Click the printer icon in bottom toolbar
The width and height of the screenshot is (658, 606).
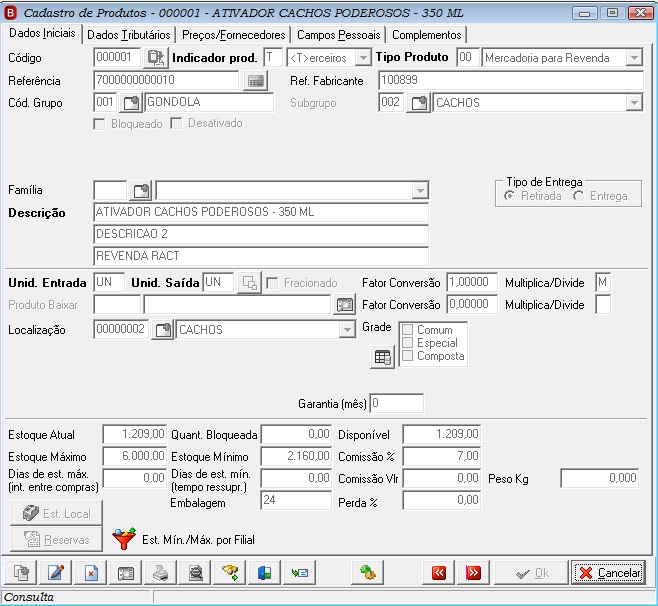[160, 572]
